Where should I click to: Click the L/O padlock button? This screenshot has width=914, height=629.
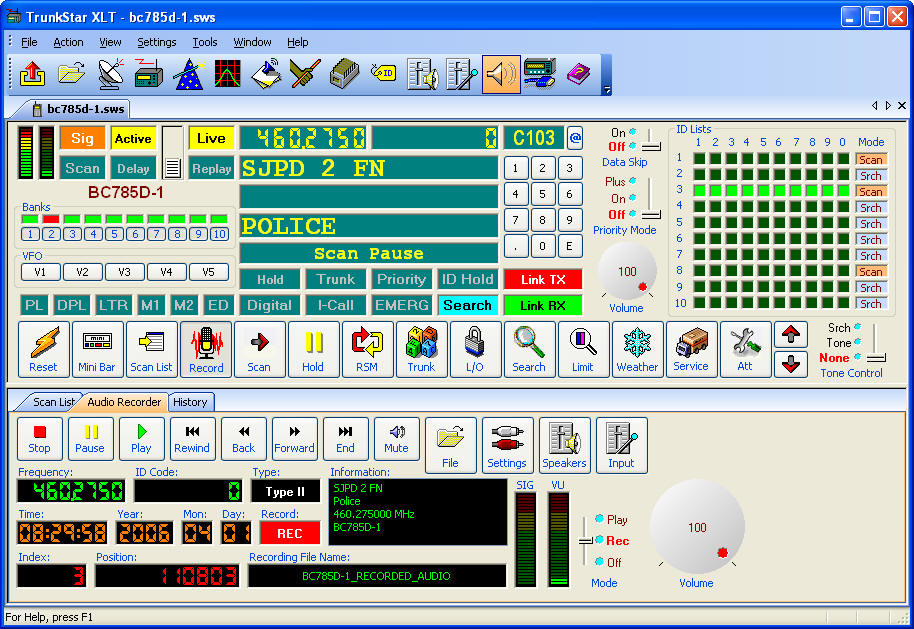click(x=474, y=349)
